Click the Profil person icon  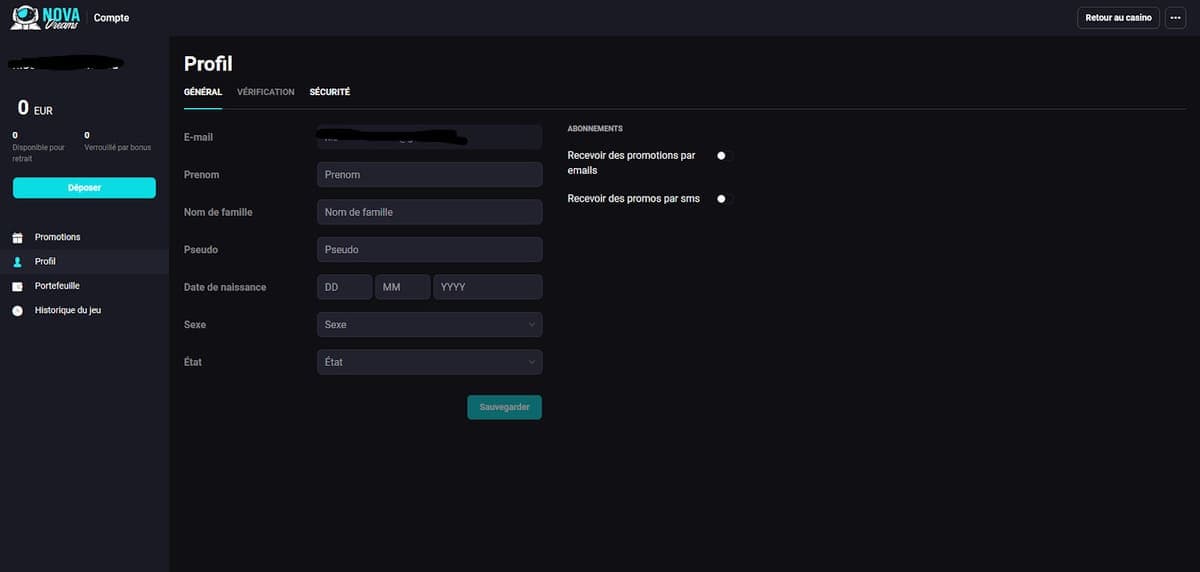point(17,262)
